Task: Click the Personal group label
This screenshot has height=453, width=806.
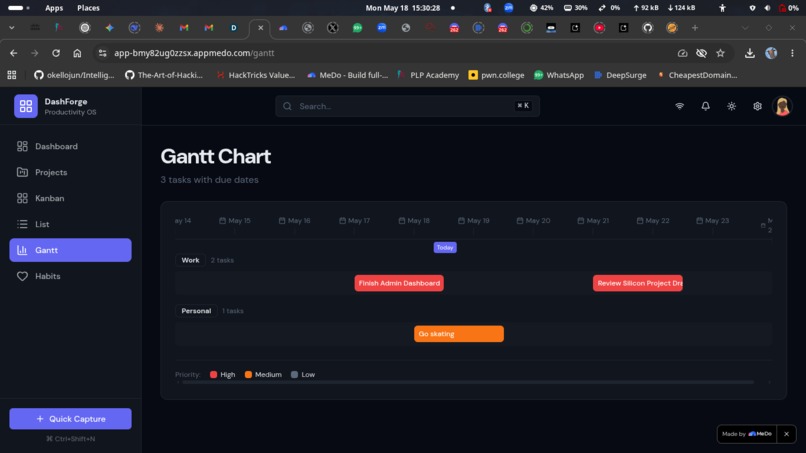Action: click(196, 311)
